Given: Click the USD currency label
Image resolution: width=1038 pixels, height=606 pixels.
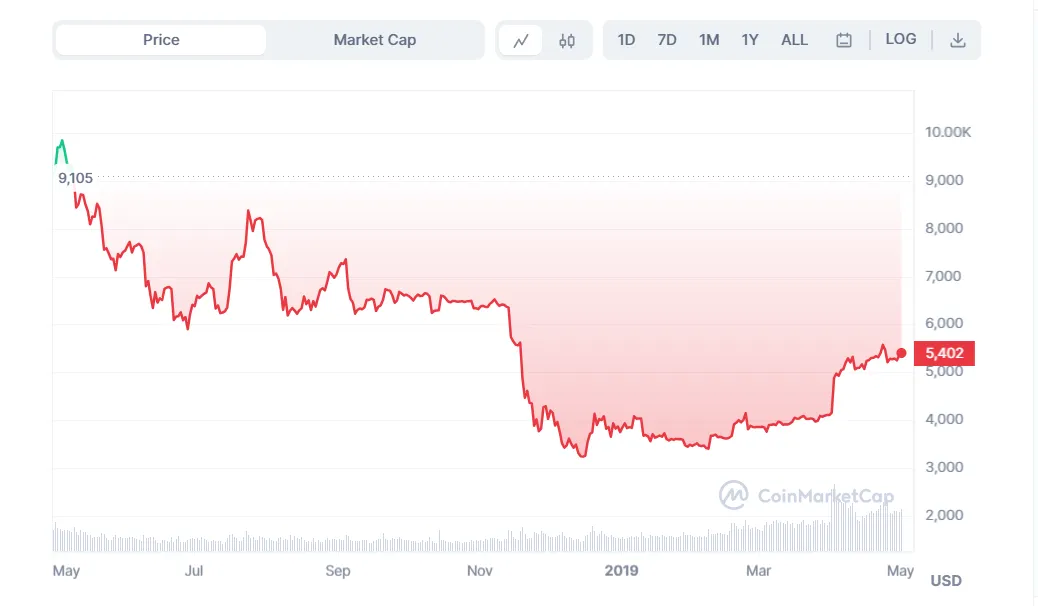Looking at the screenshot, I should coord(945,581).
